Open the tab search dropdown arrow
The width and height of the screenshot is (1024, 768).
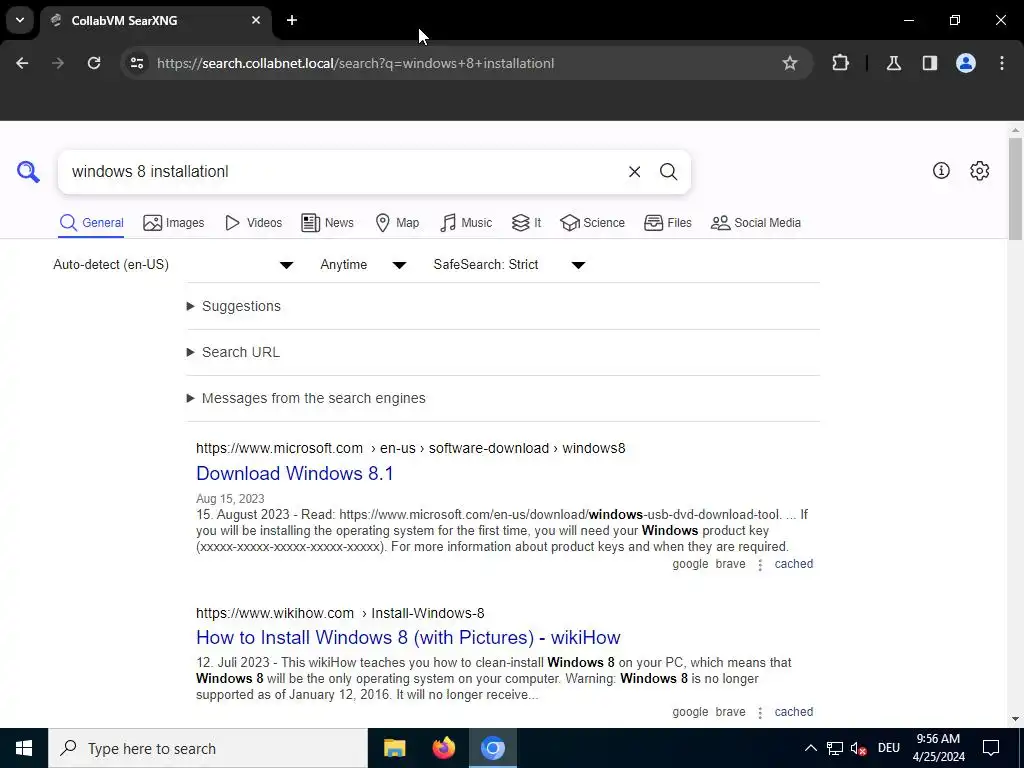(x=20, y=20)
